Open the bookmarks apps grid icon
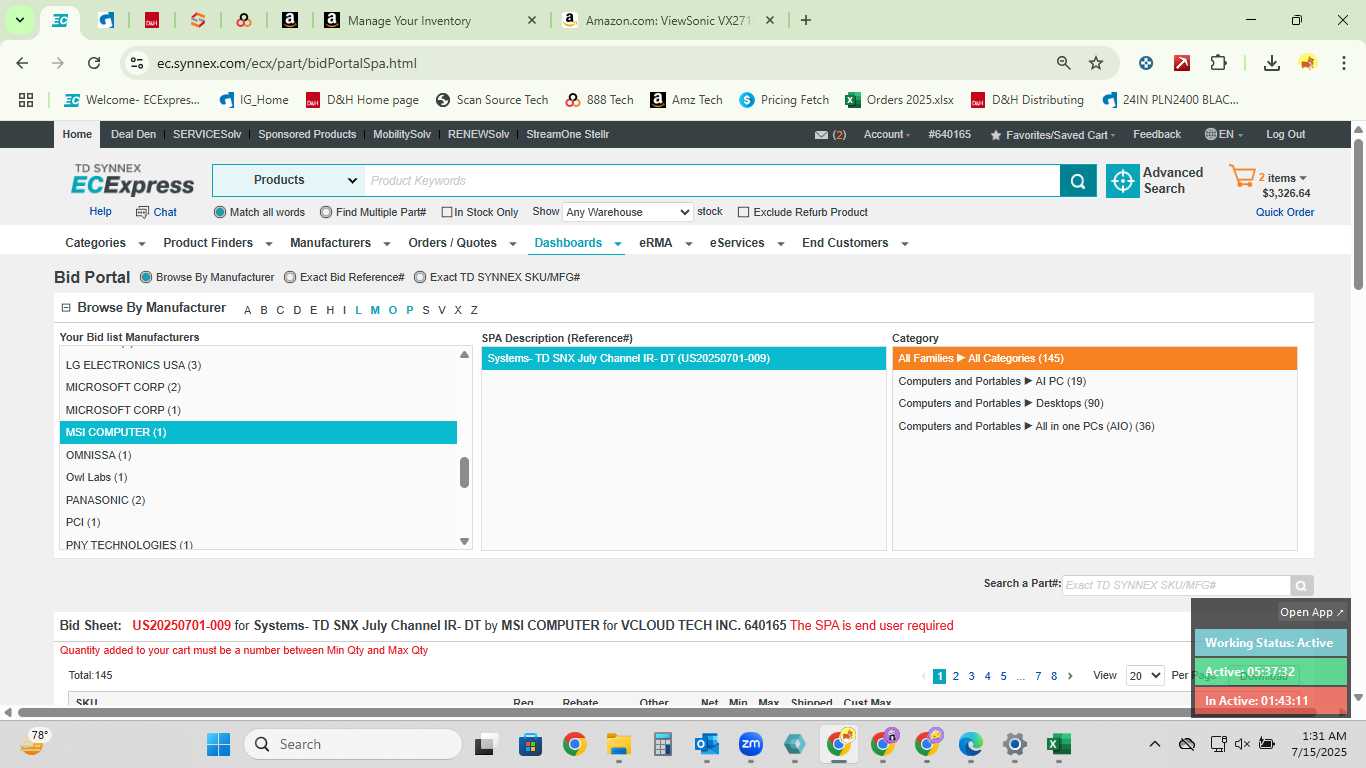This screenshot has width=1366, height=768. tap(26, 100)
